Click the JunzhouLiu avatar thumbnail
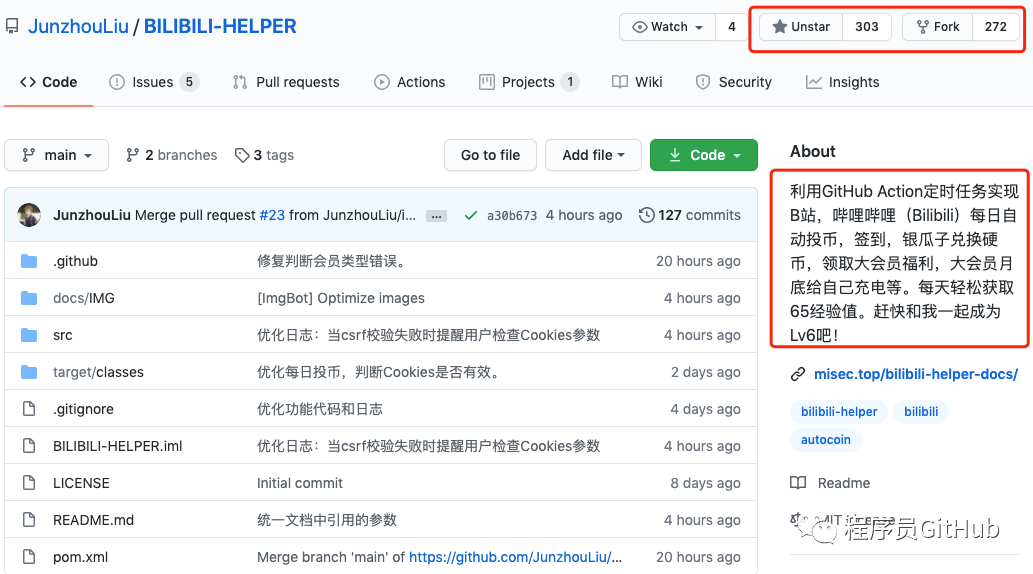 click(29, 215)
